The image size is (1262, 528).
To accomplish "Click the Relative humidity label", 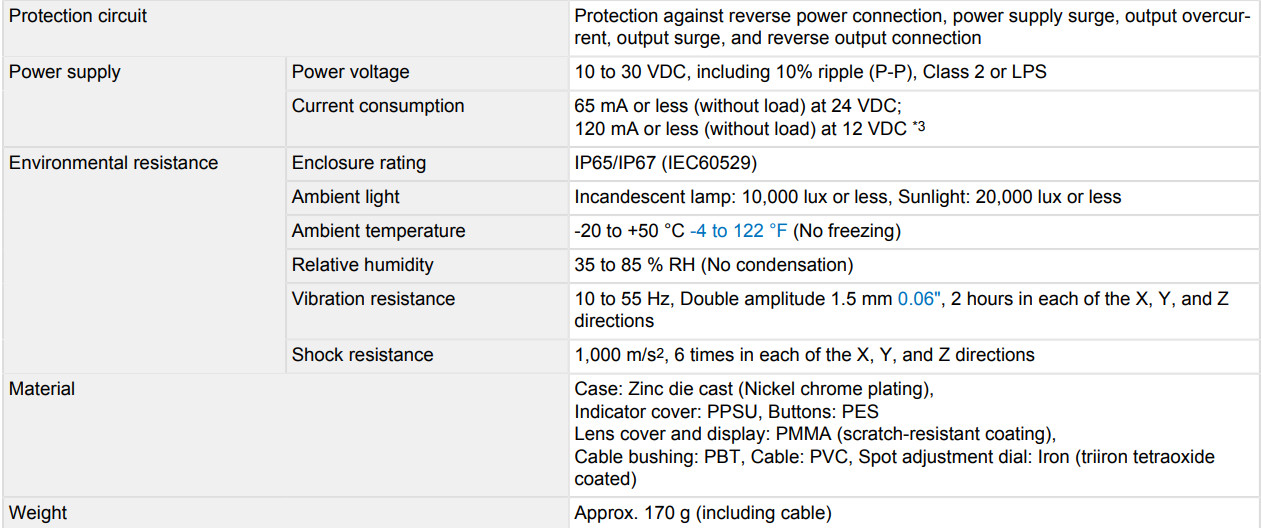I will (x=362, y=265).
